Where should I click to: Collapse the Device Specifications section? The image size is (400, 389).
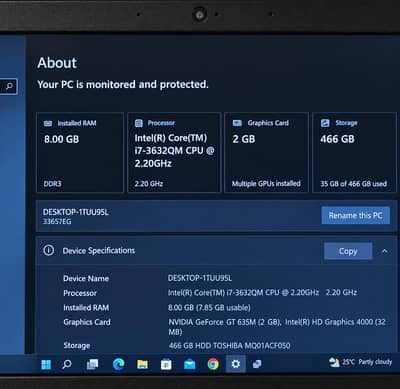385,251
